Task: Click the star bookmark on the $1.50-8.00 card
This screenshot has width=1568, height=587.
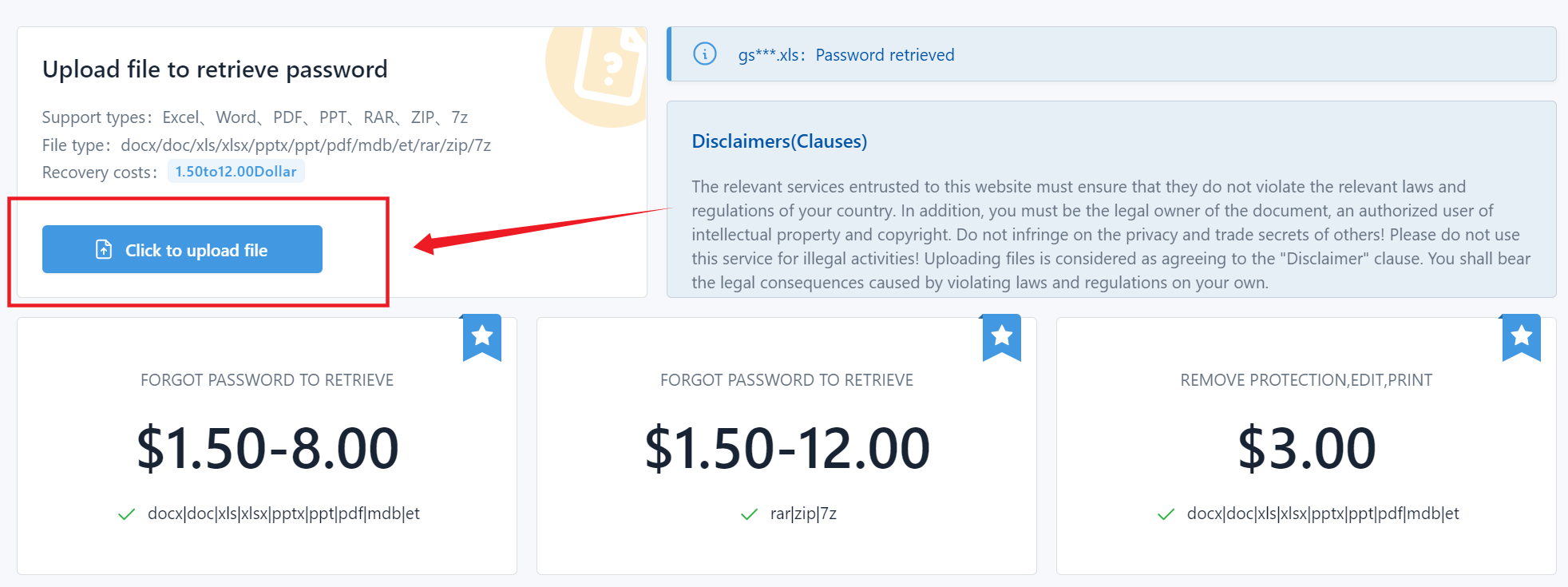Action: click(x=482, y=337)
